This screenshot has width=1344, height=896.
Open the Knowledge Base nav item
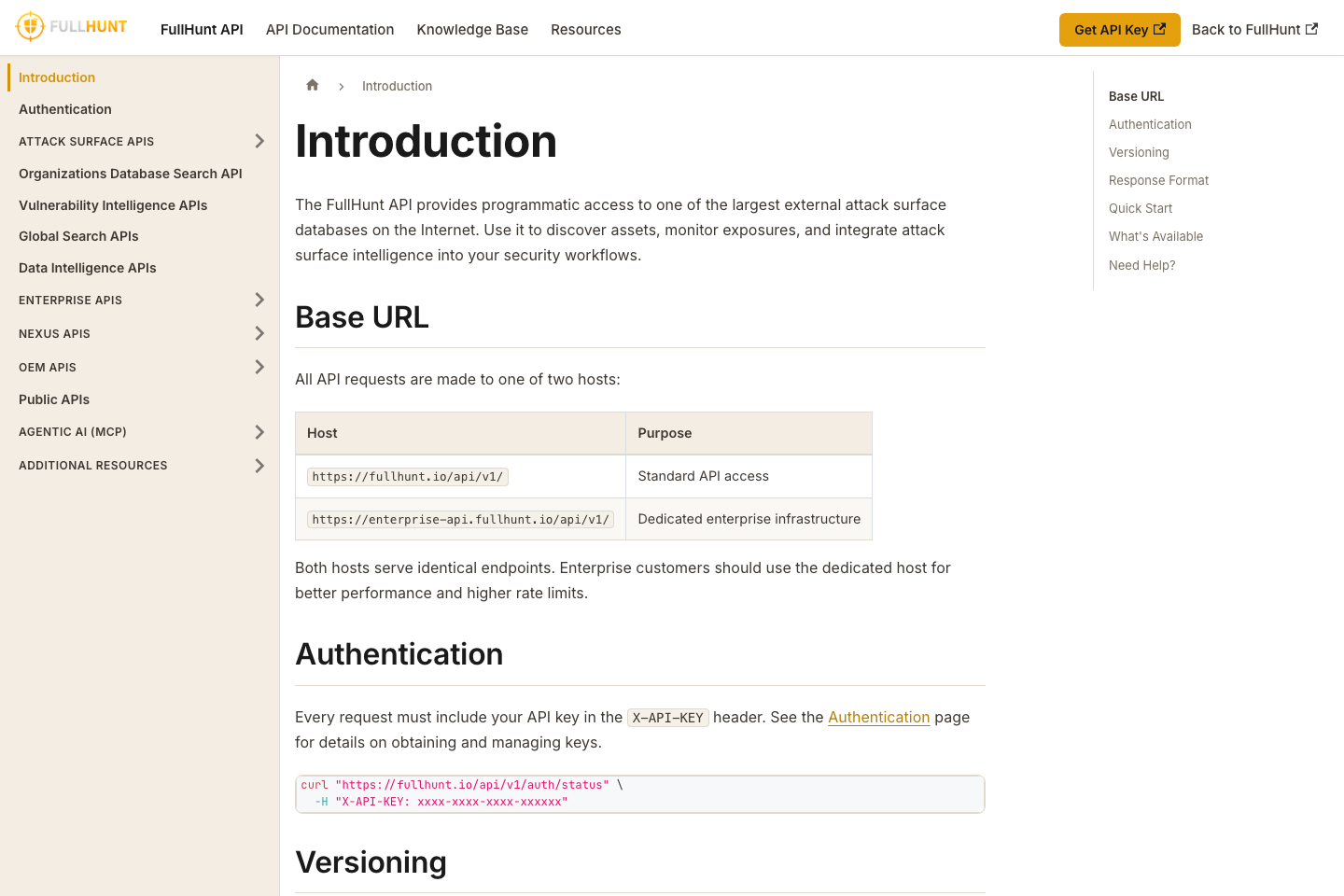click(472, 29)
